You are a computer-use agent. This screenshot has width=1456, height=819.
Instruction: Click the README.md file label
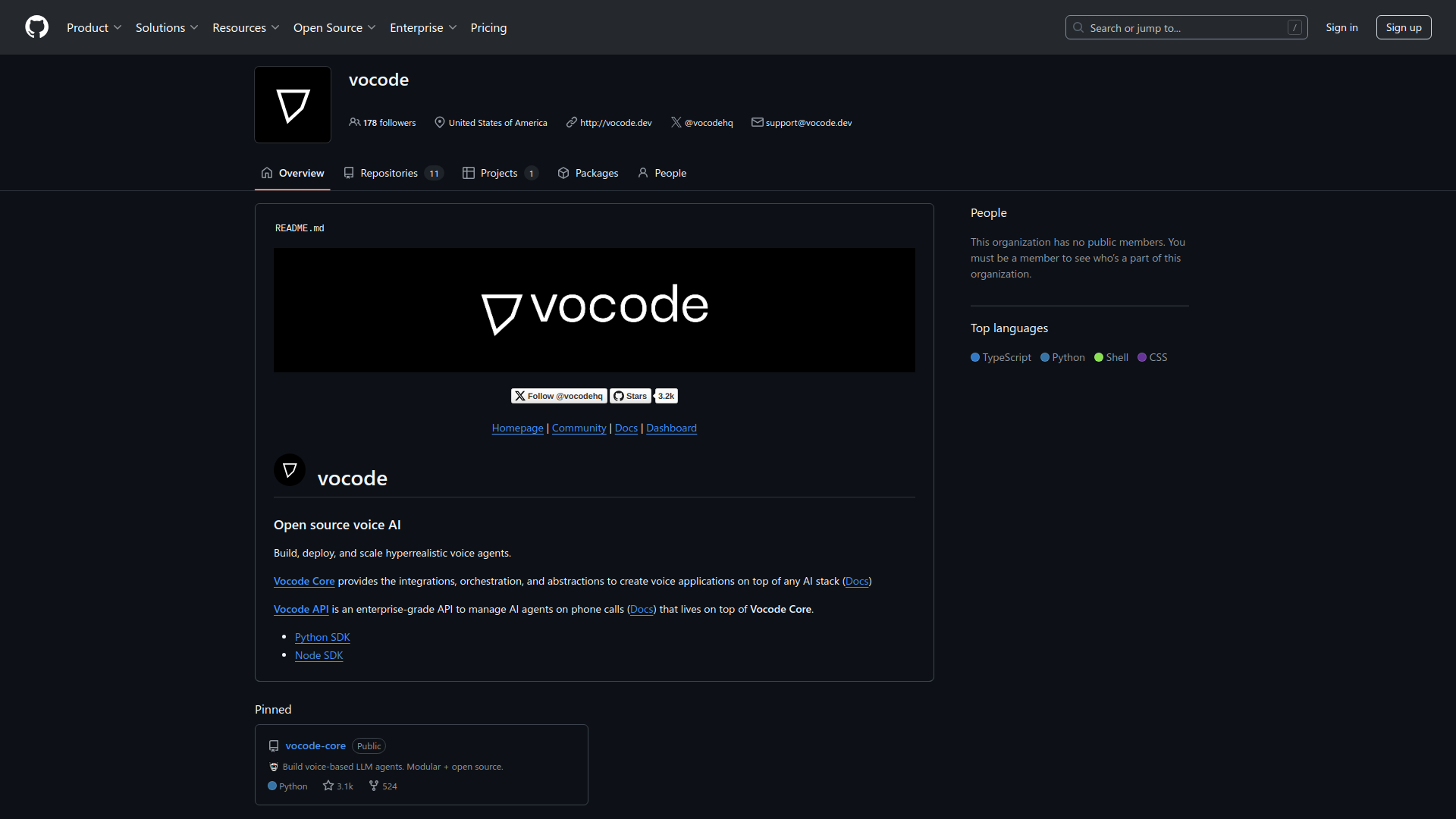300,228
